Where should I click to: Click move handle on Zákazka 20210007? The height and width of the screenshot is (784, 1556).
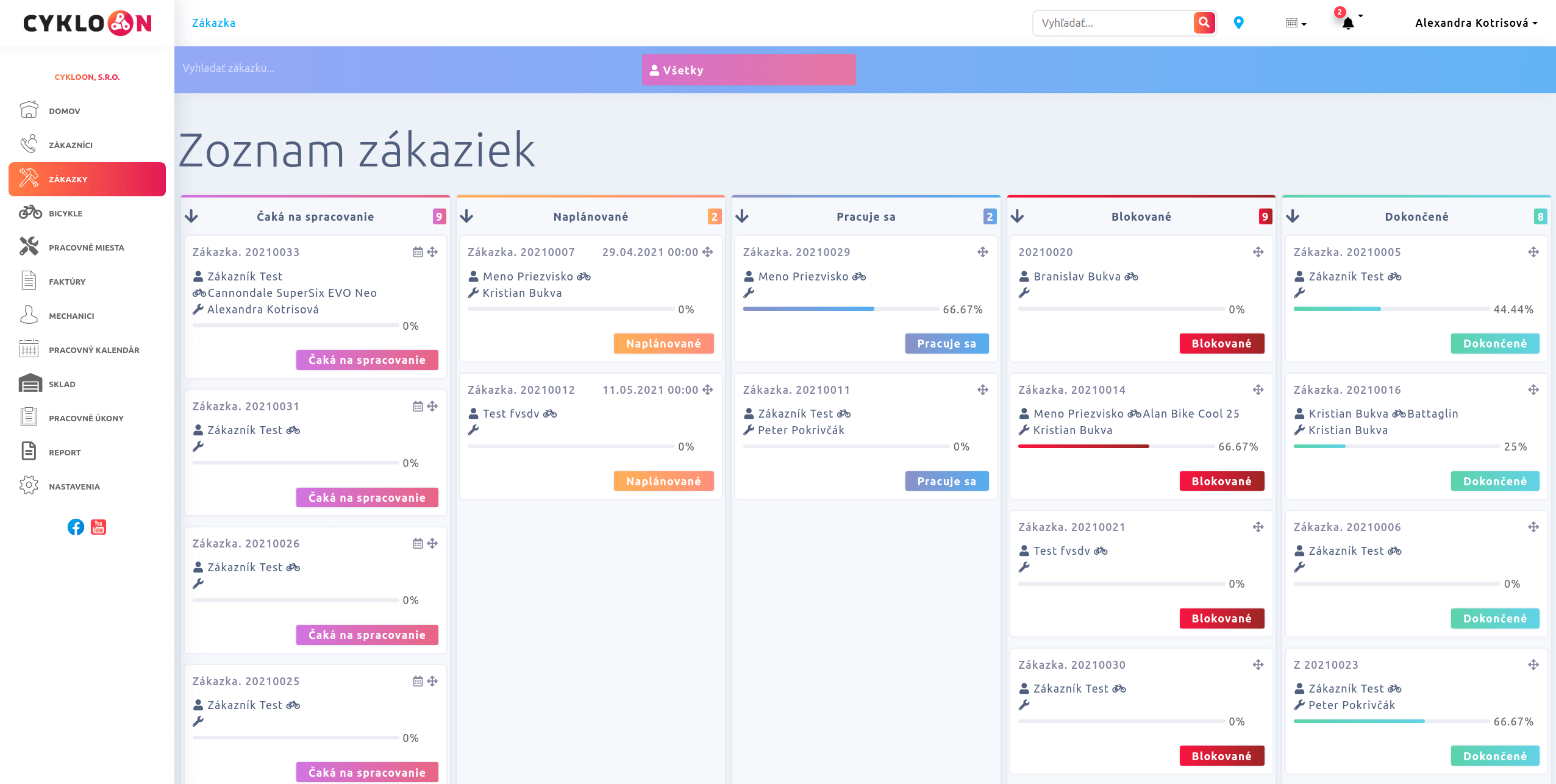click(x=708, y=252)
